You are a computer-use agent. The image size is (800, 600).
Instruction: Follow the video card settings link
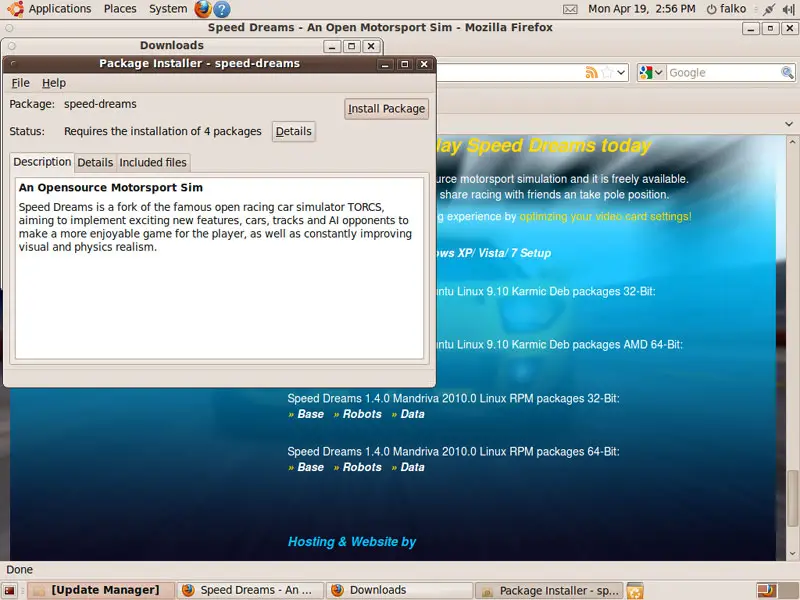point(605,216)
